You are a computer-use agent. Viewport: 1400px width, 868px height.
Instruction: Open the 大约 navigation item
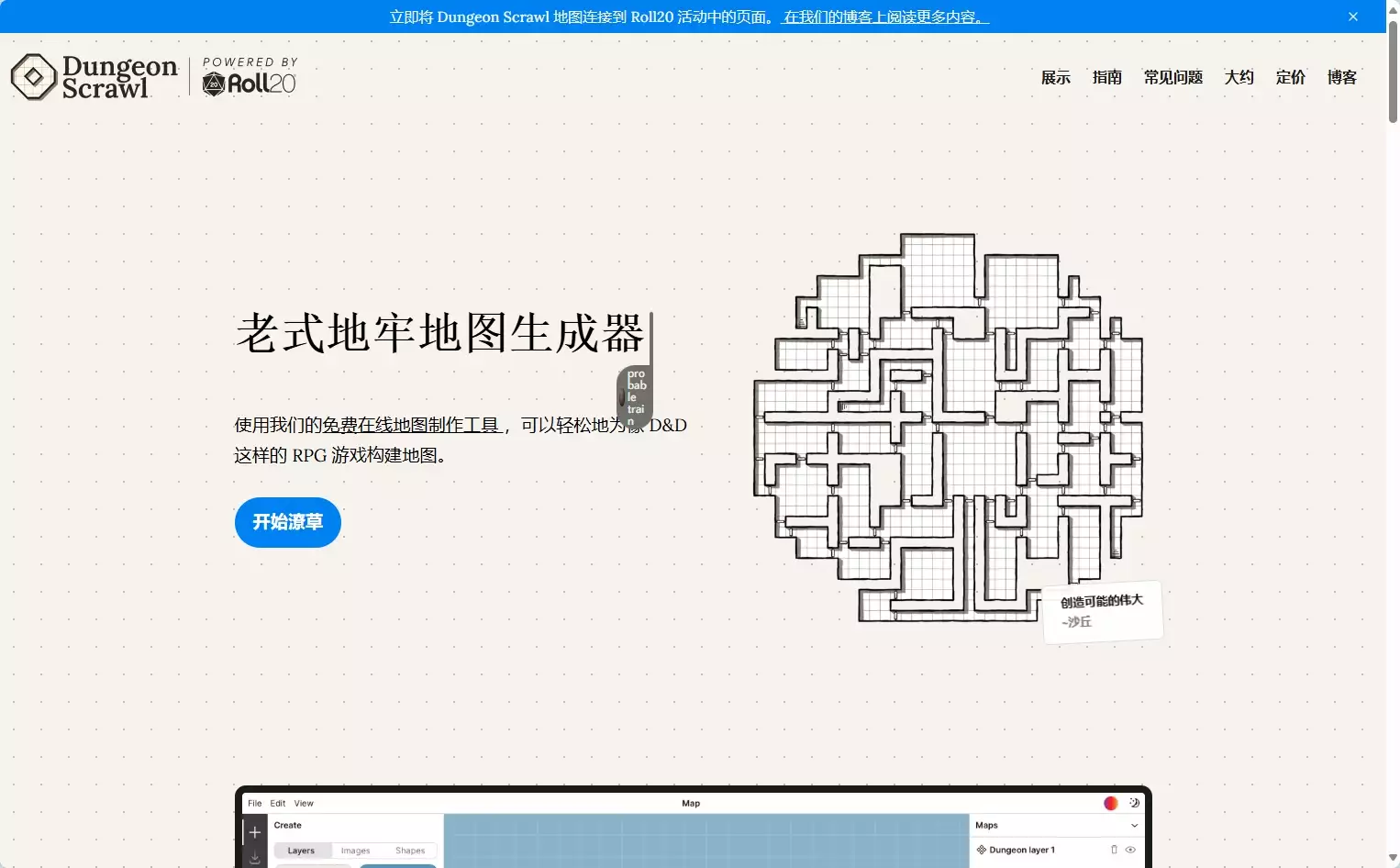point(1239,77)
